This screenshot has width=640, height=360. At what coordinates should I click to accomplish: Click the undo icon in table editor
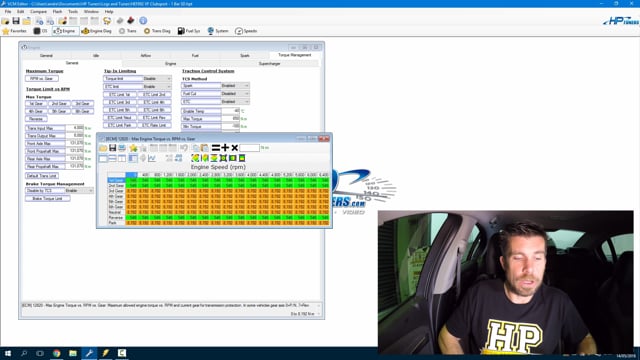[x=184, y=148]
